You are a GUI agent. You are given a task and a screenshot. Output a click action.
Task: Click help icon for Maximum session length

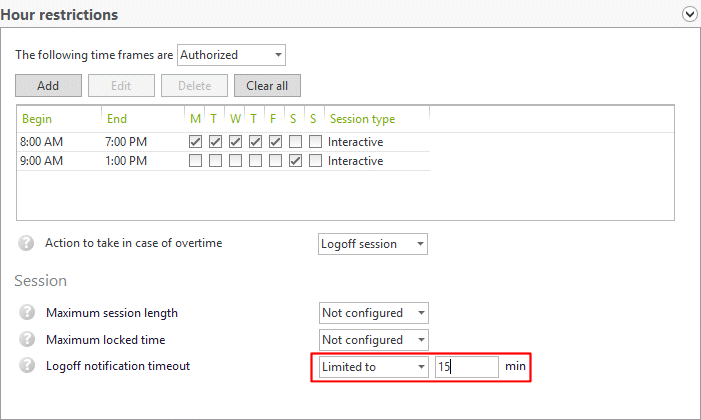pos(26,313)
